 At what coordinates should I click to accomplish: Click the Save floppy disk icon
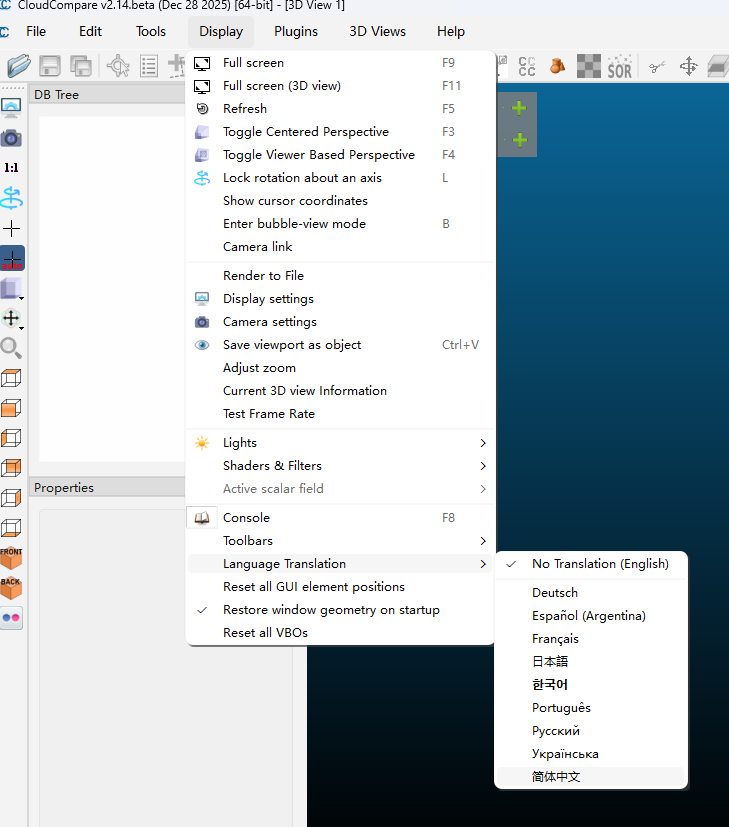[x=50, y=66]
